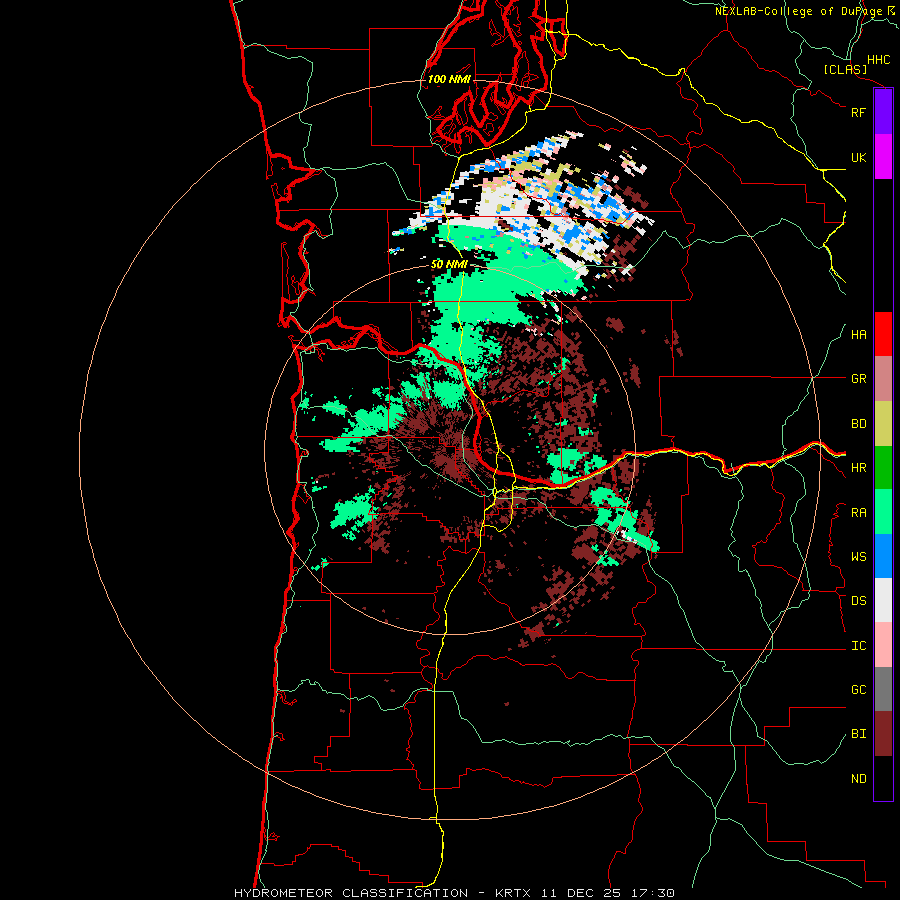Click the HA legend label
The width and height of the screenshot is (900, 900).
click(858, 335)
